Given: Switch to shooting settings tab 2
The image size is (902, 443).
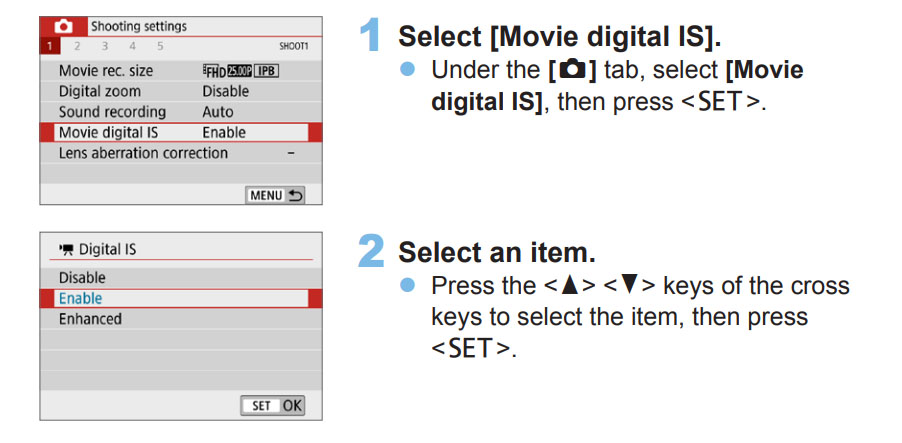Looking at the screenshot, I should (75, 46).
